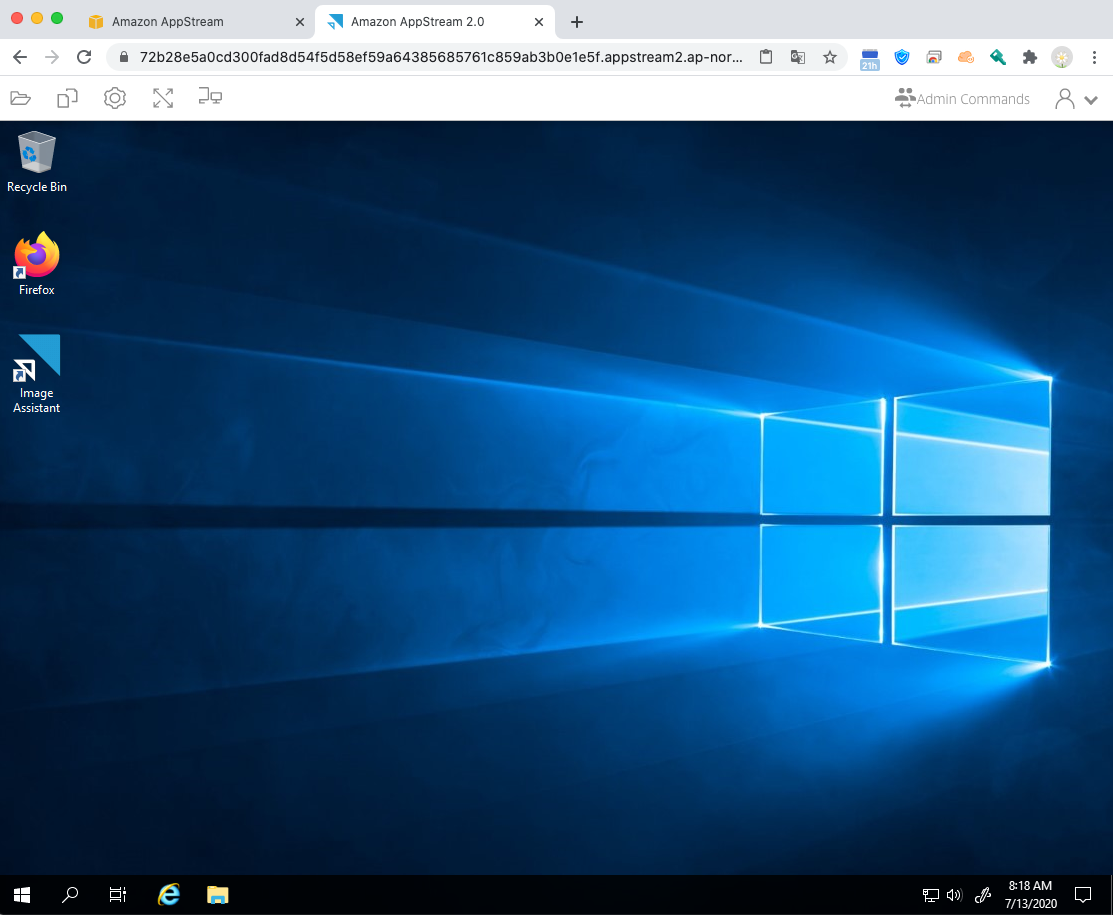The height and width of the screenshot is (915, 1113).
Task: Bookmark this page with star icon
Action: tap(830, 57)
